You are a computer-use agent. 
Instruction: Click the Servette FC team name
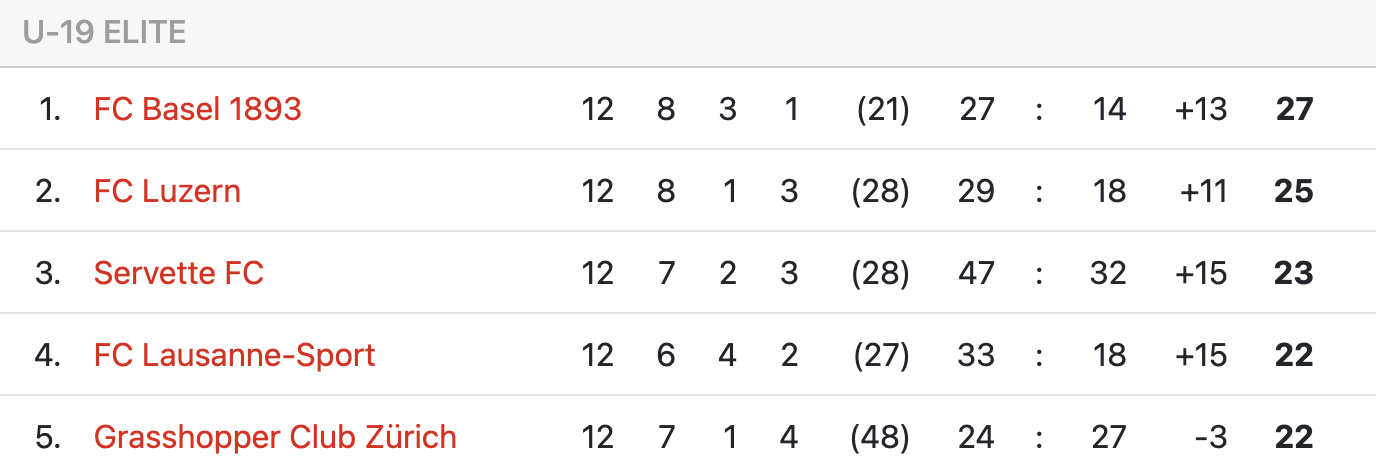coord(178,273)
